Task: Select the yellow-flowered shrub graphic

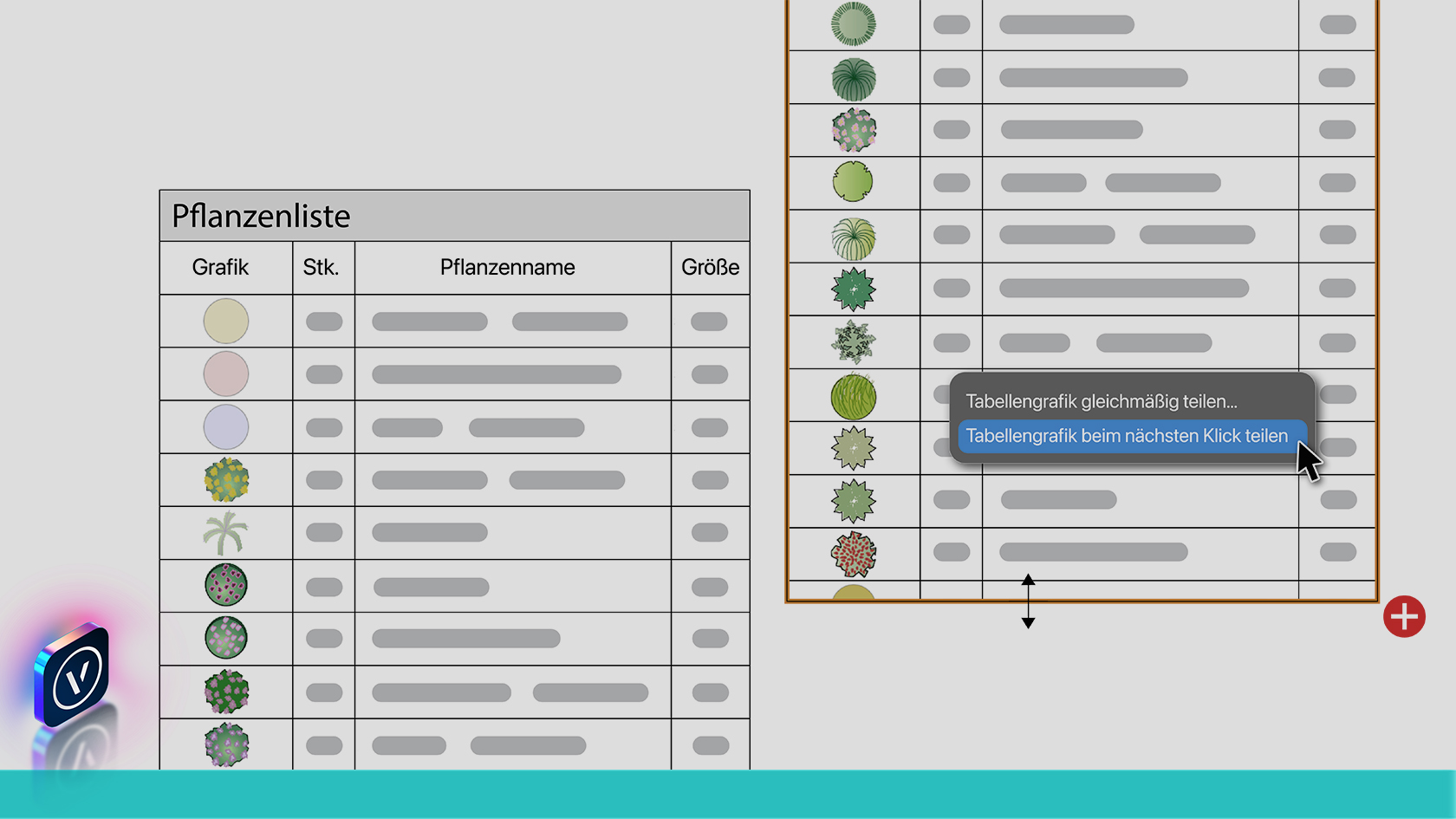Action: (226, 480)
